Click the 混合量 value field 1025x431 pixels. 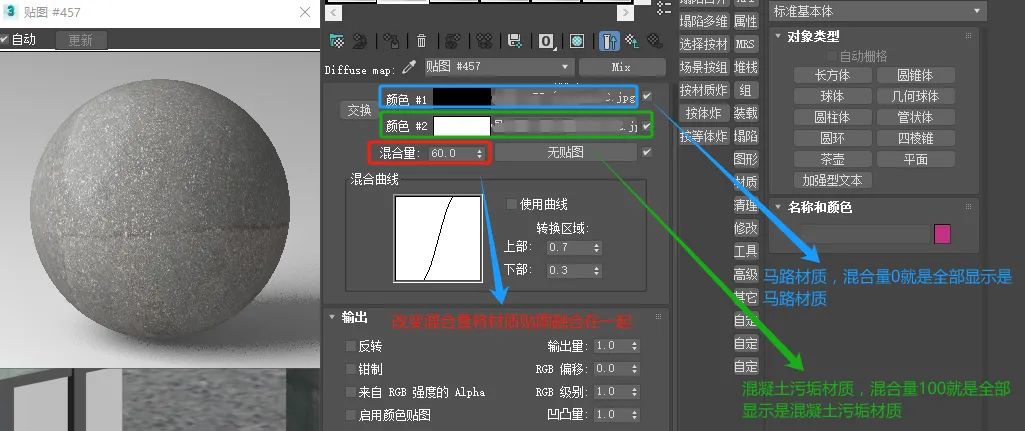(452, 154)
